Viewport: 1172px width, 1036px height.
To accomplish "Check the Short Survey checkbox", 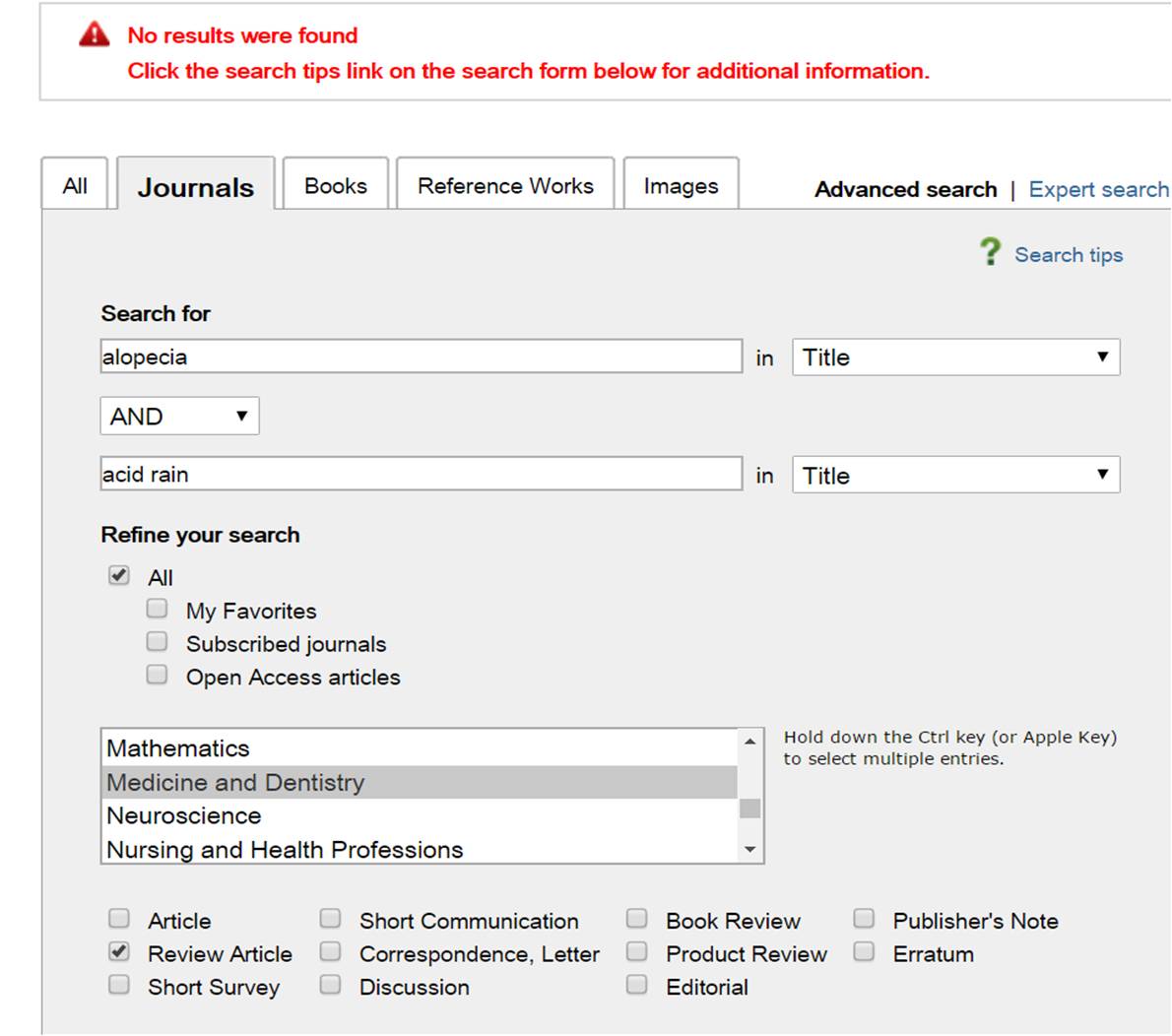I will click(119, 985).
